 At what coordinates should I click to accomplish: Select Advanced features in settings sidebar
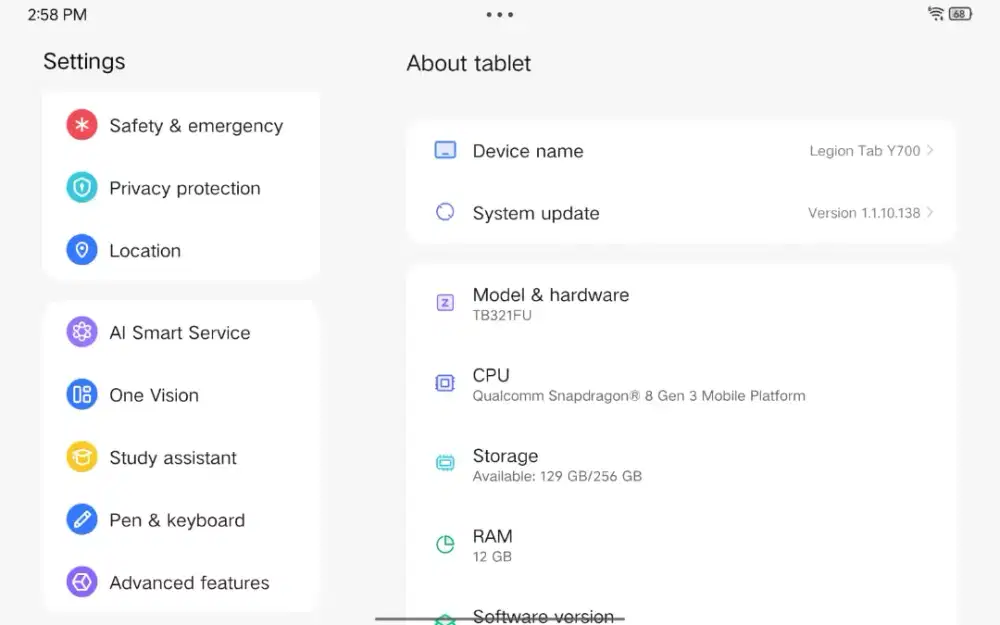(189, 582)
